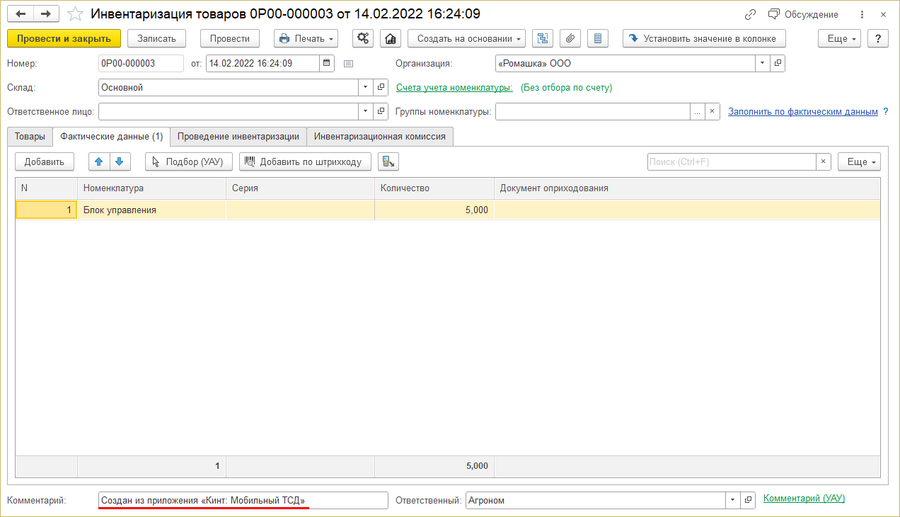Viewport: 900px width, 517px height.
Task: Open the table Еще menu
Action: click(x=859, y=162)
